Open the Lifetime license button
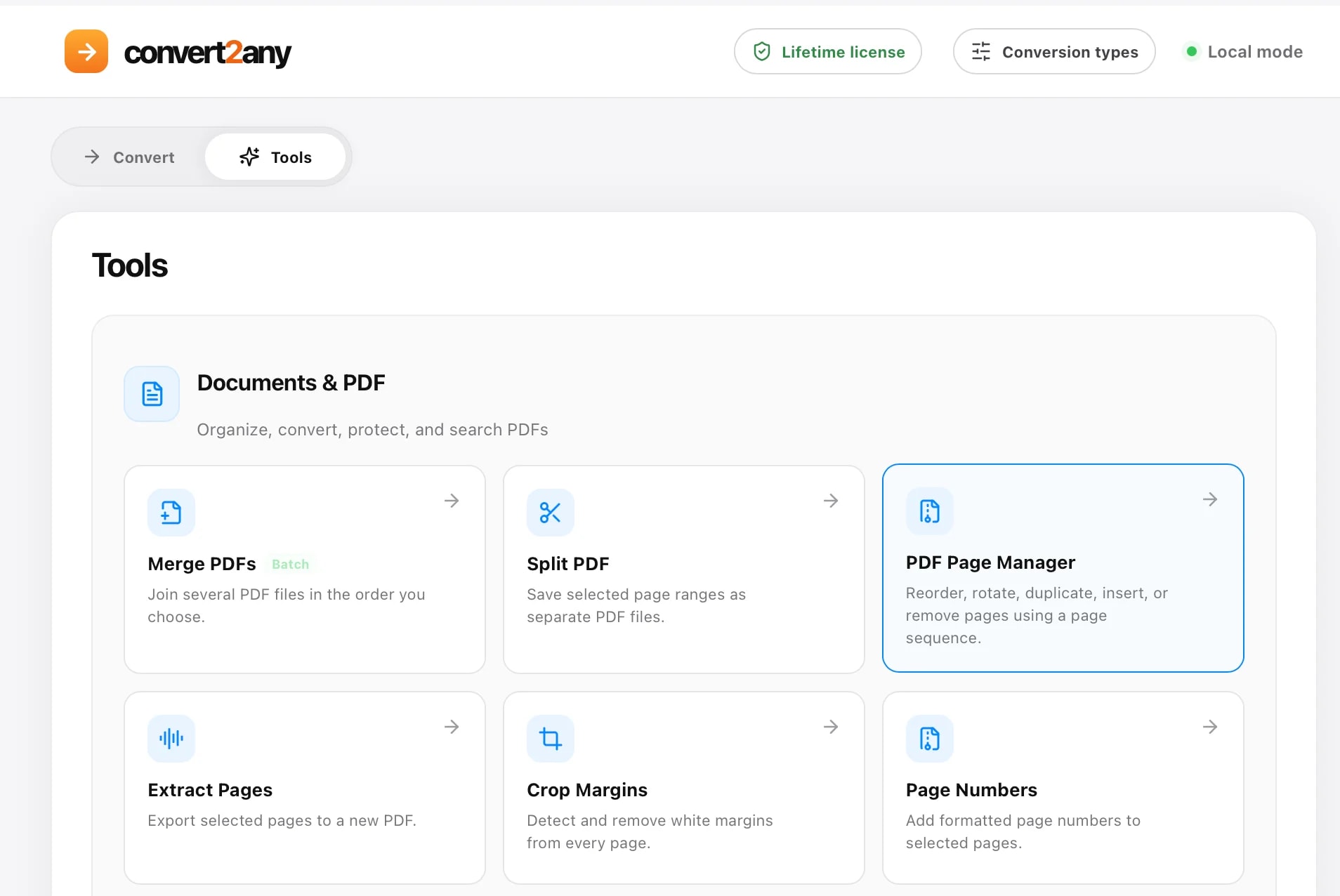The height and width of the screenshot is (896, 1340). [828, 51]
